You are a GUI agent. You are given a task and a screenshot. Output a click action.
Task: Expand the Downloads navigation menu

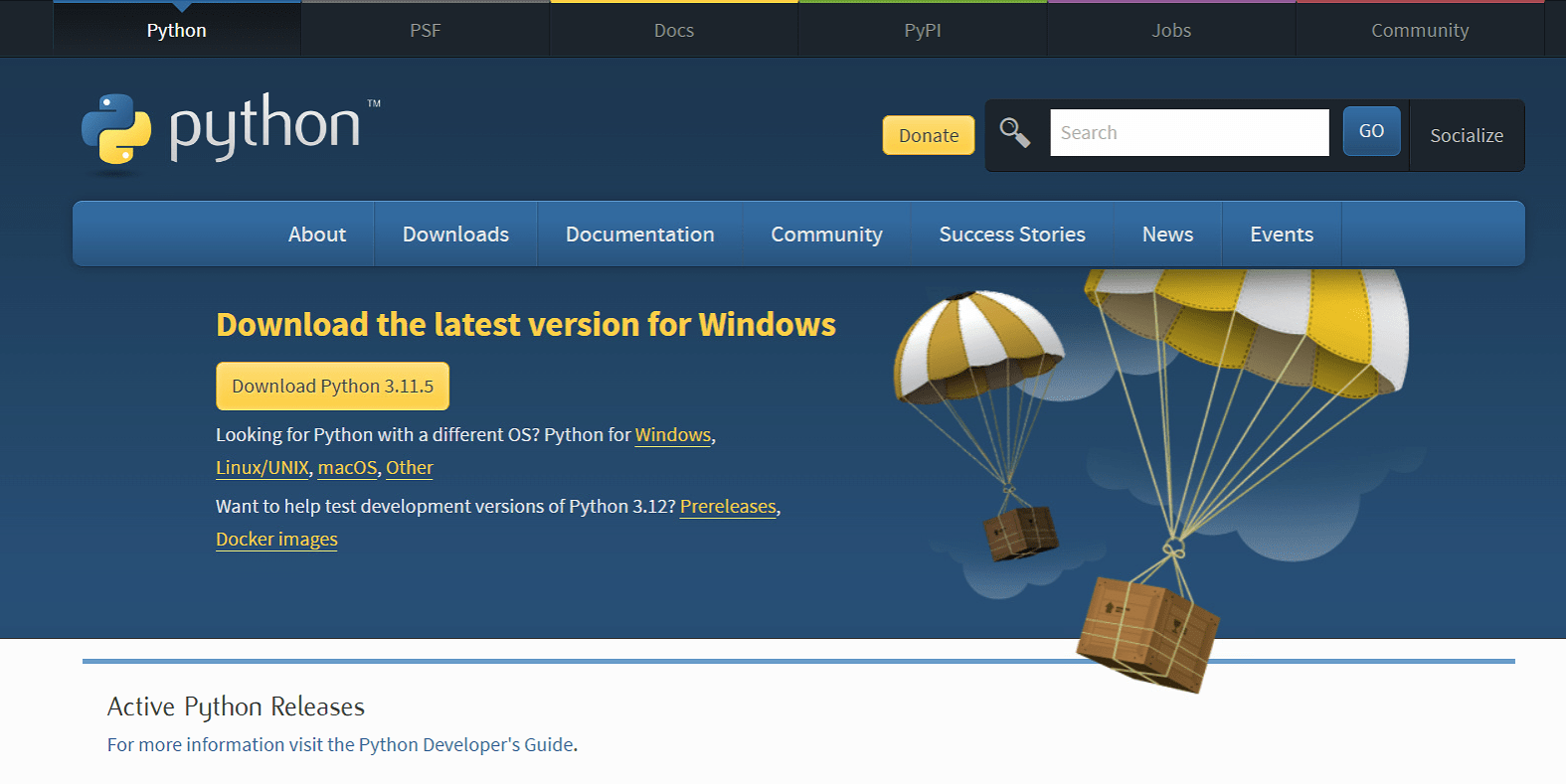tap(455, 235)
